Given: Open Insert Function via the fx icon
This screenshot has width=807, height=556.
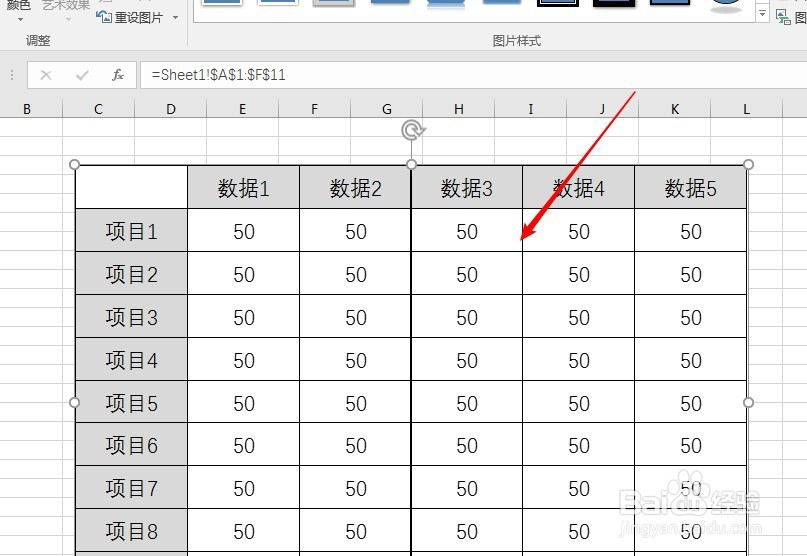Looking at the screenshot, I should (x=118, y=75).
